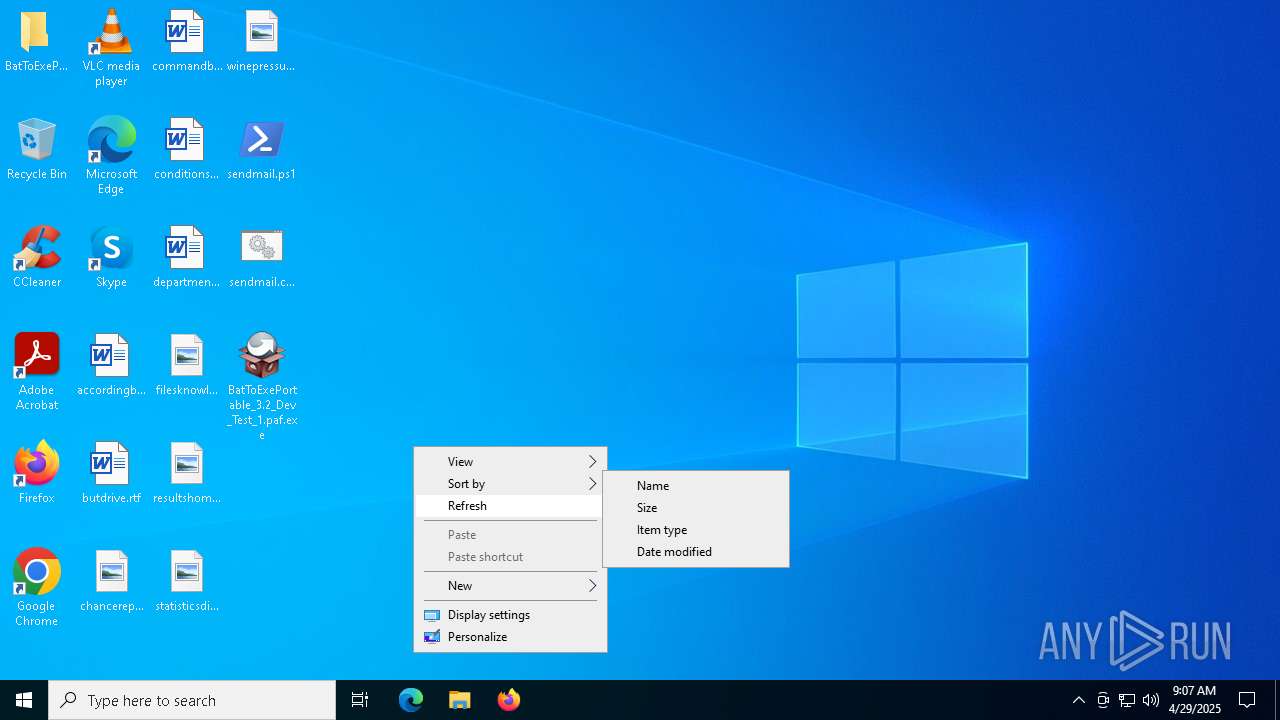1280x720 pixels.
Task: Launch Microsoft Edge from the taskbar
Action: (411, 700)
